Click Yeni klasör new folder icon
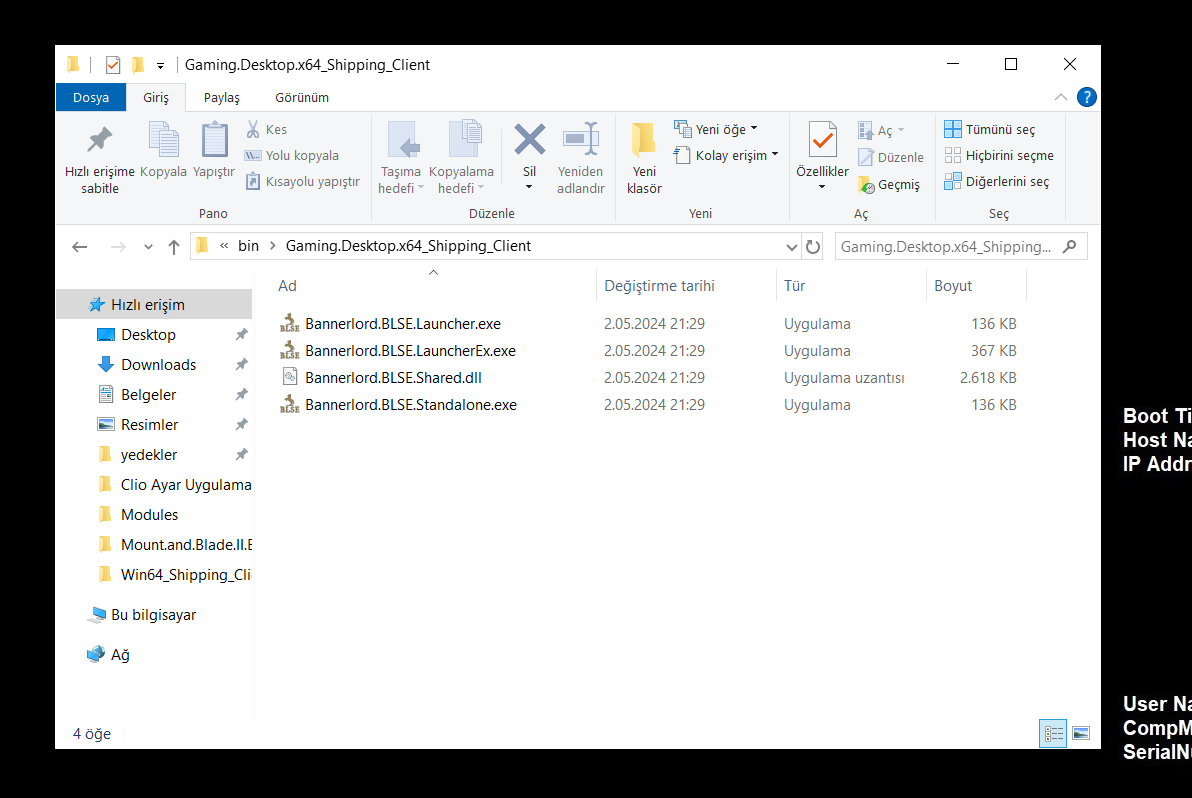Viewport: 1192px width, 798px height. click(x=644, y=140)
